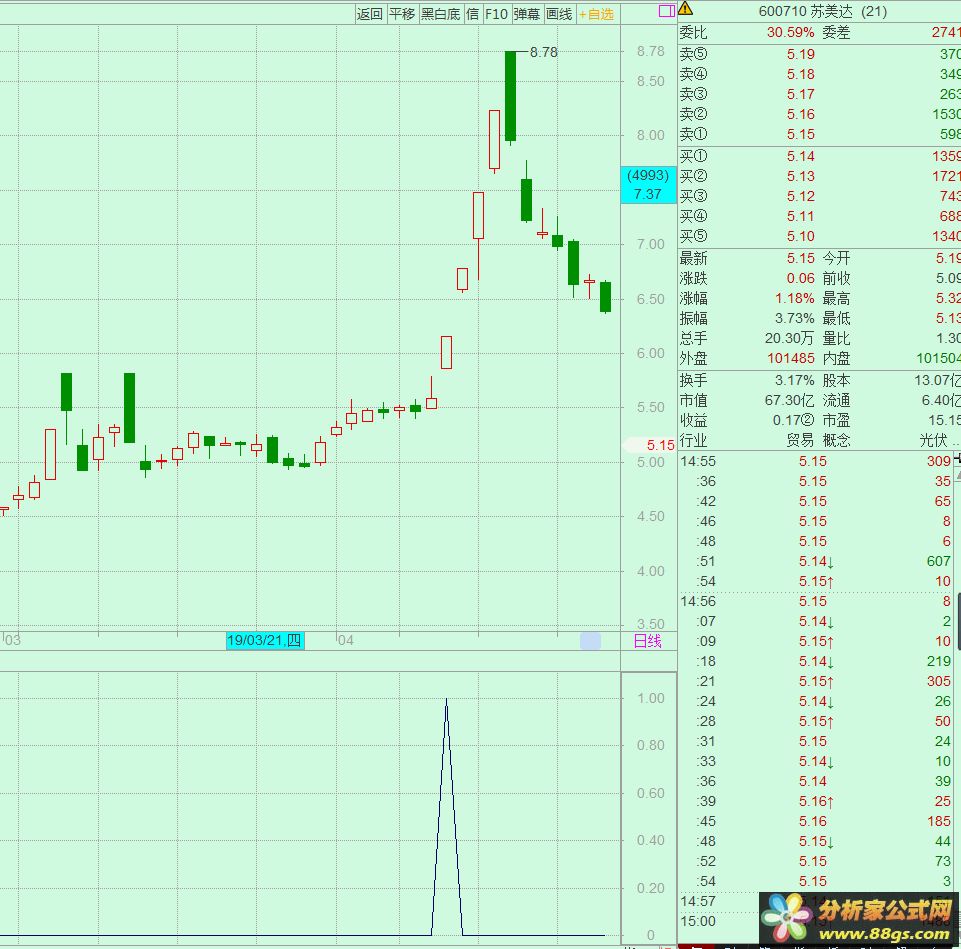Click the 14:56 tick row

tap(816, 601)
